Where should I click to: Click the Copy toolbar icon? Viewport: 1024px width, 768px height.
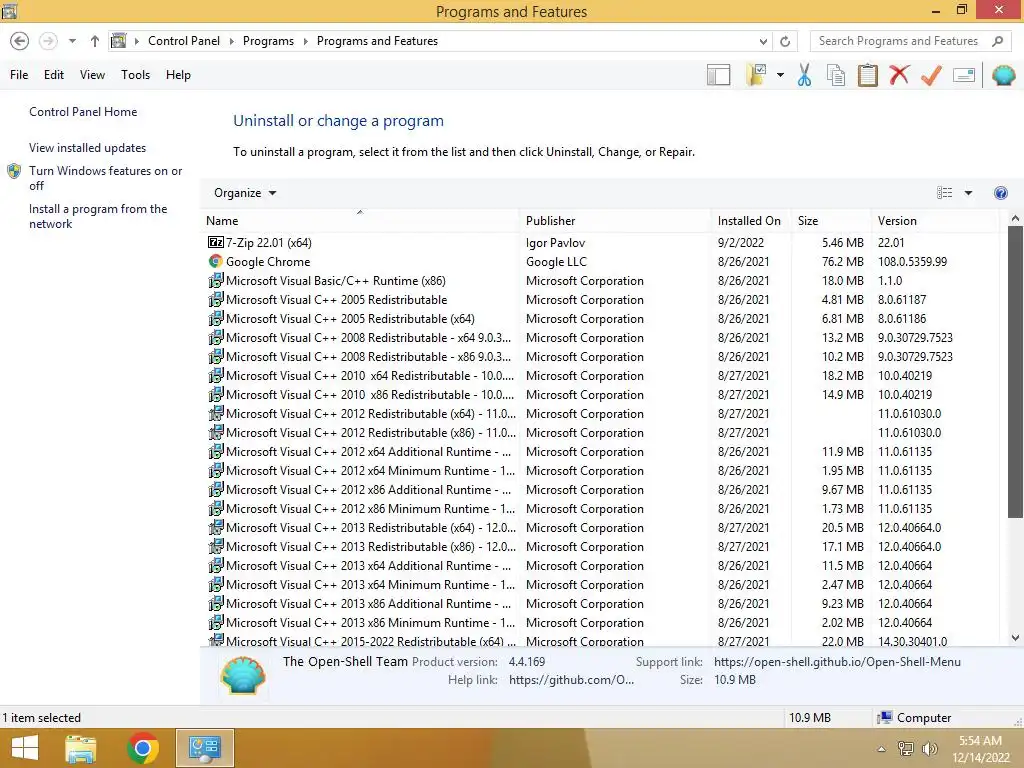pyautogui.click(x=836, y=75)
